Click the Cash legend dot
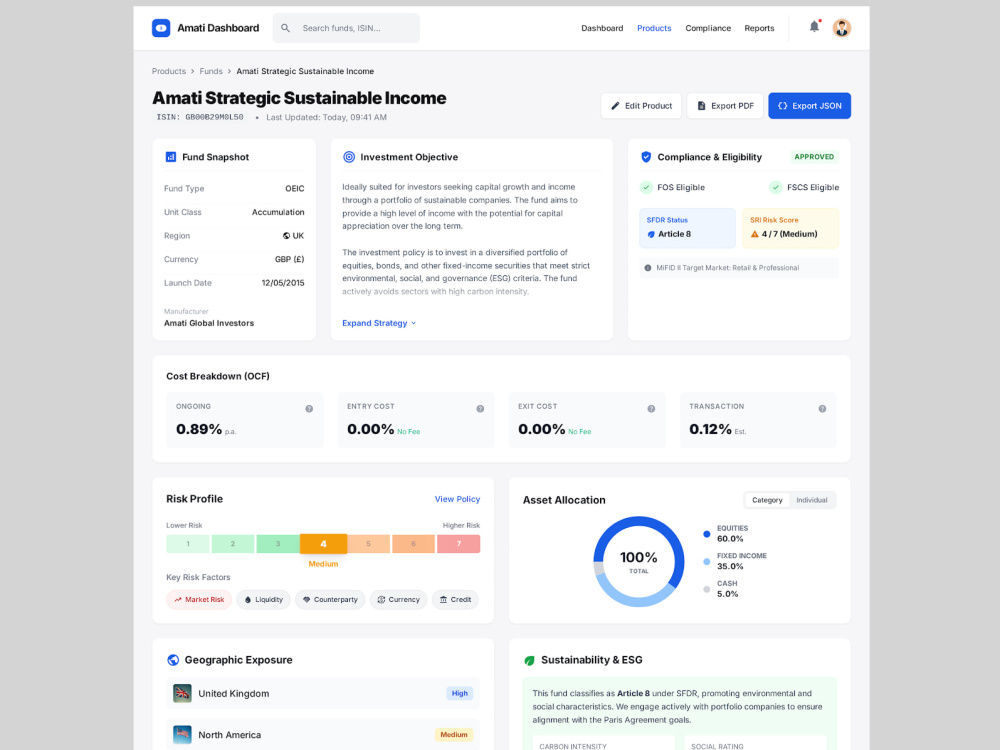The height and width of the screenshot is (750, 1000). point(707,589)
